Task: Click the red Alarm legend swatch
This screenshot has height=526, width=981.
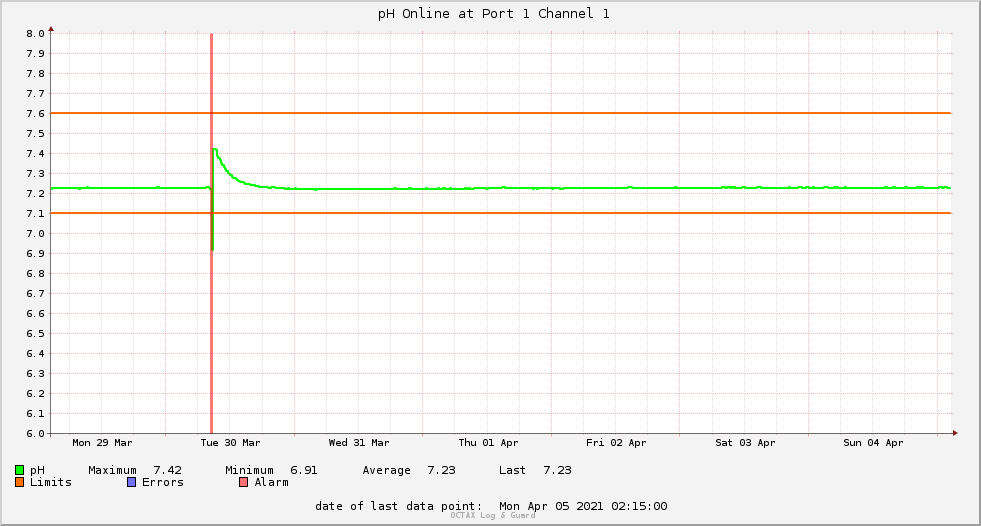Action: click(x=244, y=482)
